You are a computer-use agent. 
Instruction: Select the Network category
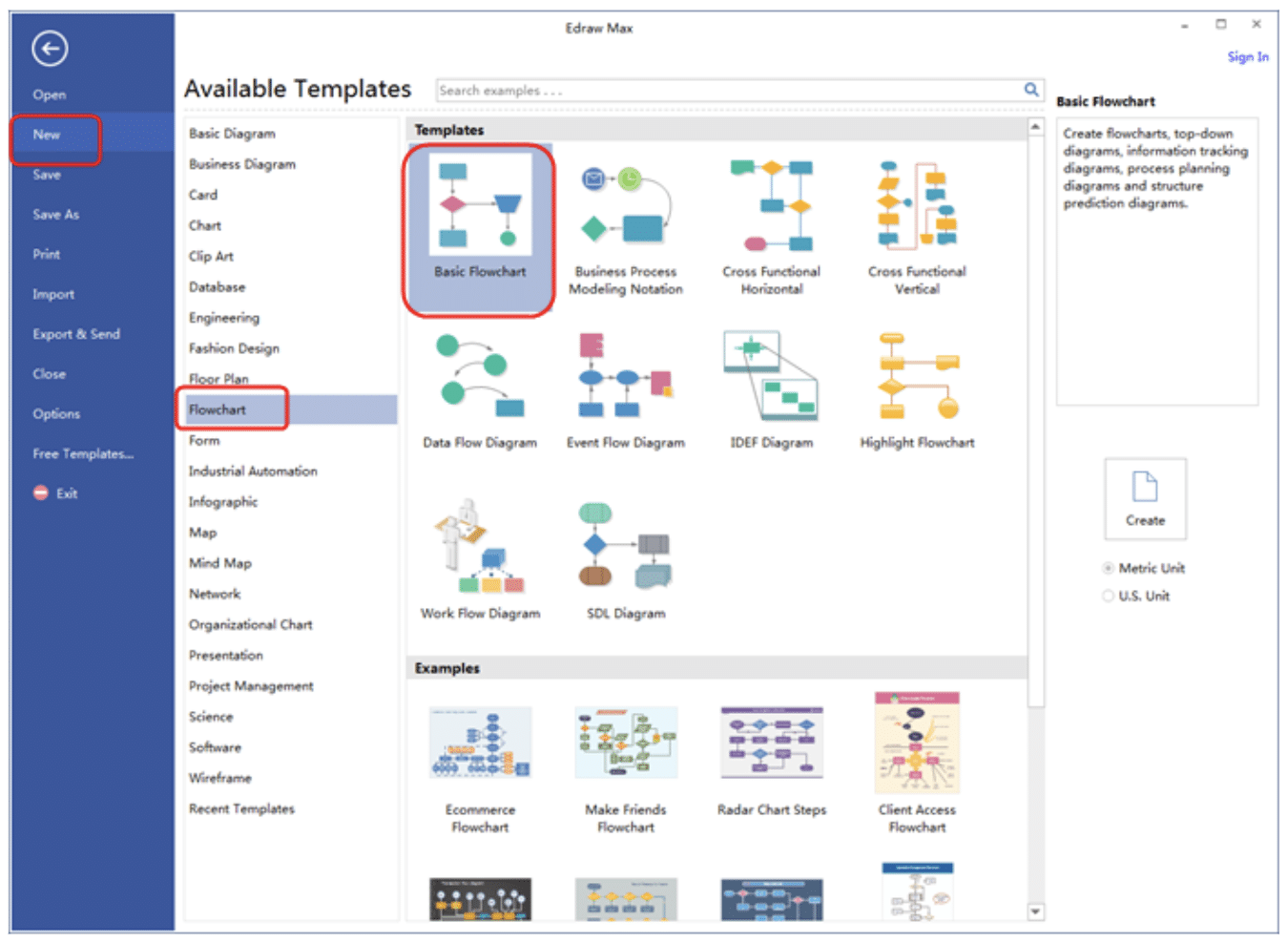pyautogui.click(x=215, y=594)
